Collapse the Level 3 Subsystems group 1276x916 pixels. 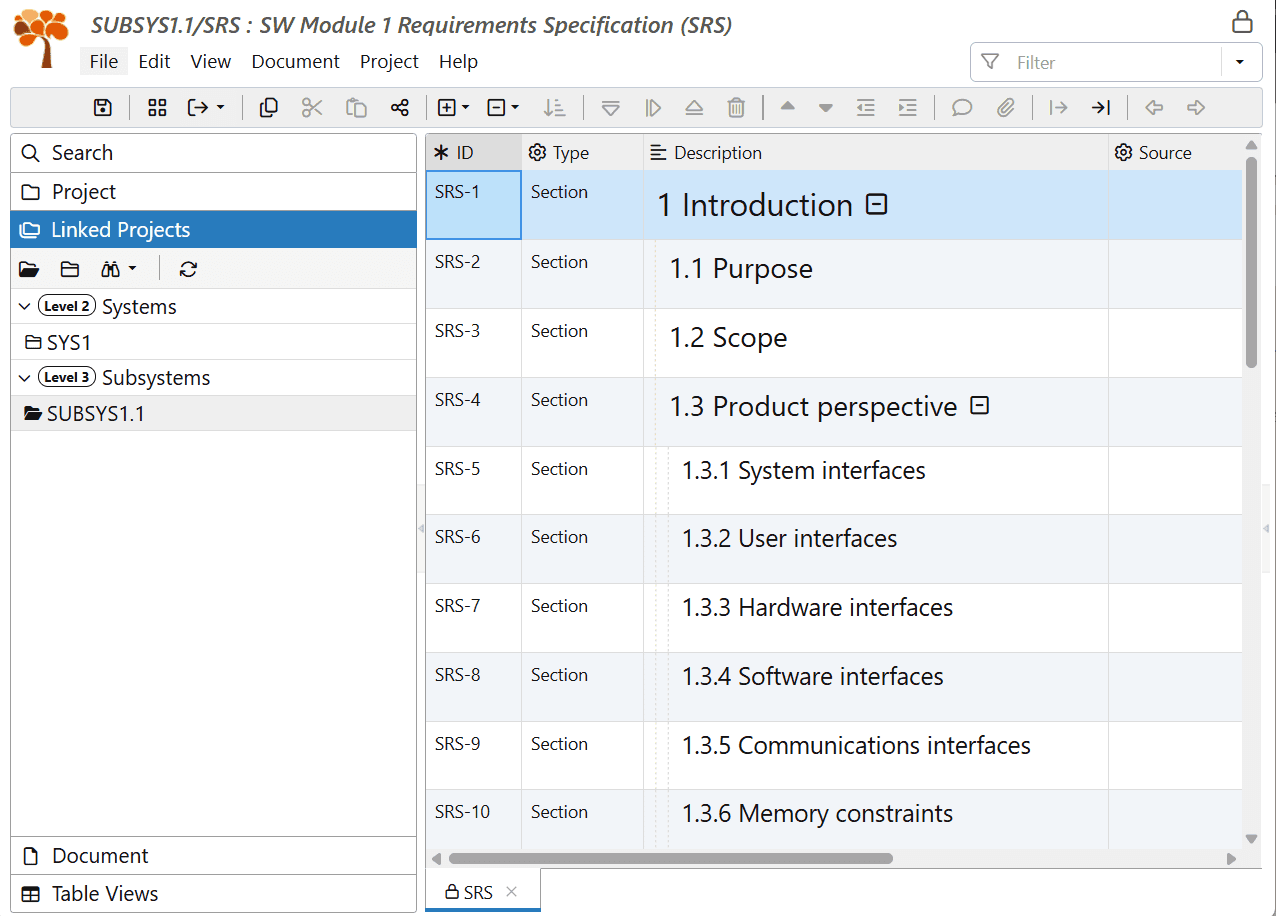24,377
